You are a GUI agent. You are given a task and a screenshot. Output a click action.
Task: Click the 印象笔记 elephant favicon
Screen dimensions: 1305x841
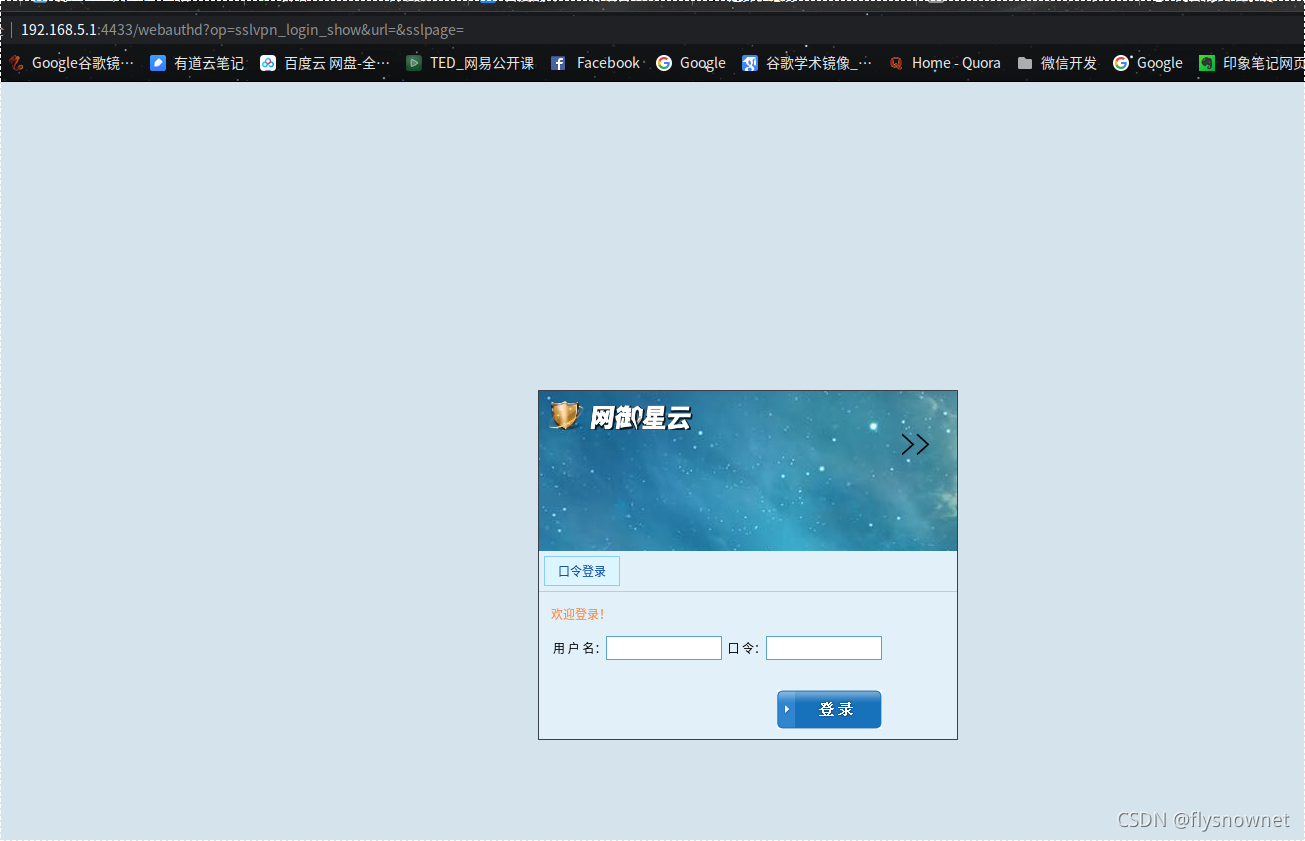click(x=1207, y=63)
